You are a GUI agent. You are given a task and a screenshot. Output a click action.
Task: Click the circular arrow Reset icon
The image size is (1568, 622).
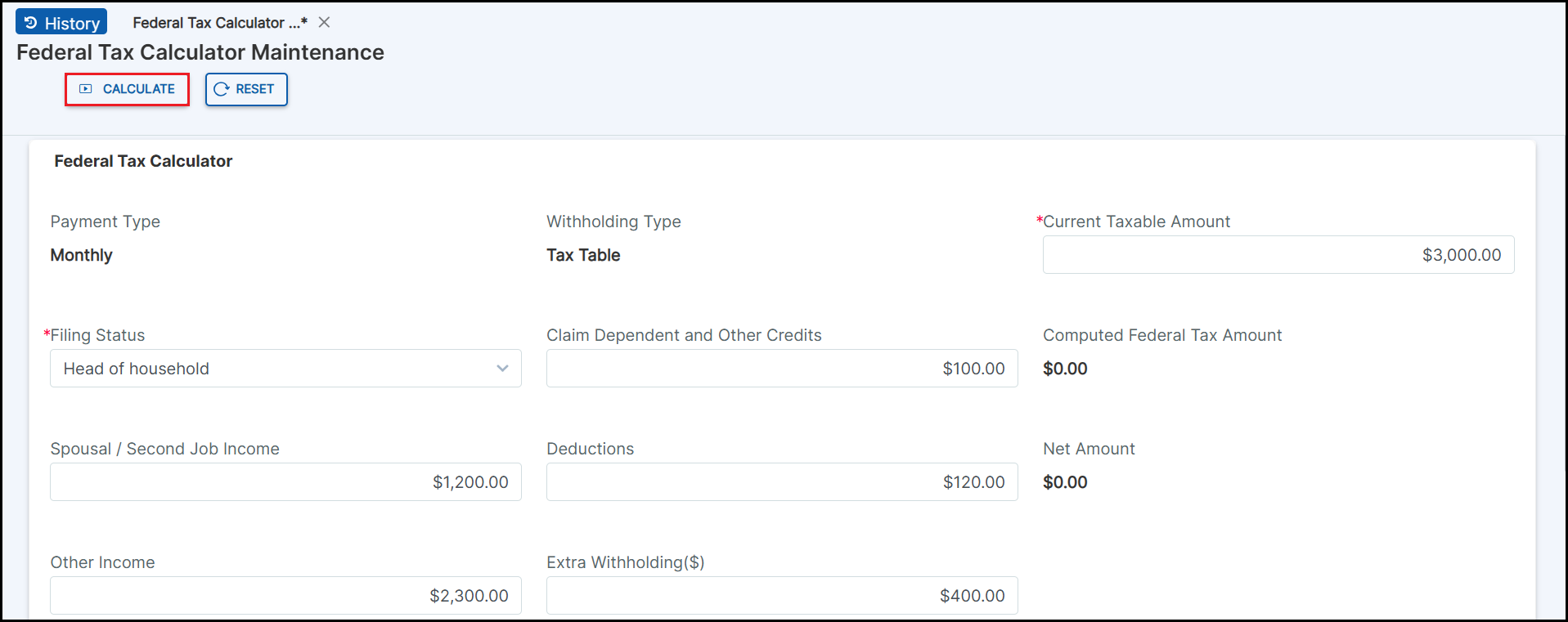point(221,89)
